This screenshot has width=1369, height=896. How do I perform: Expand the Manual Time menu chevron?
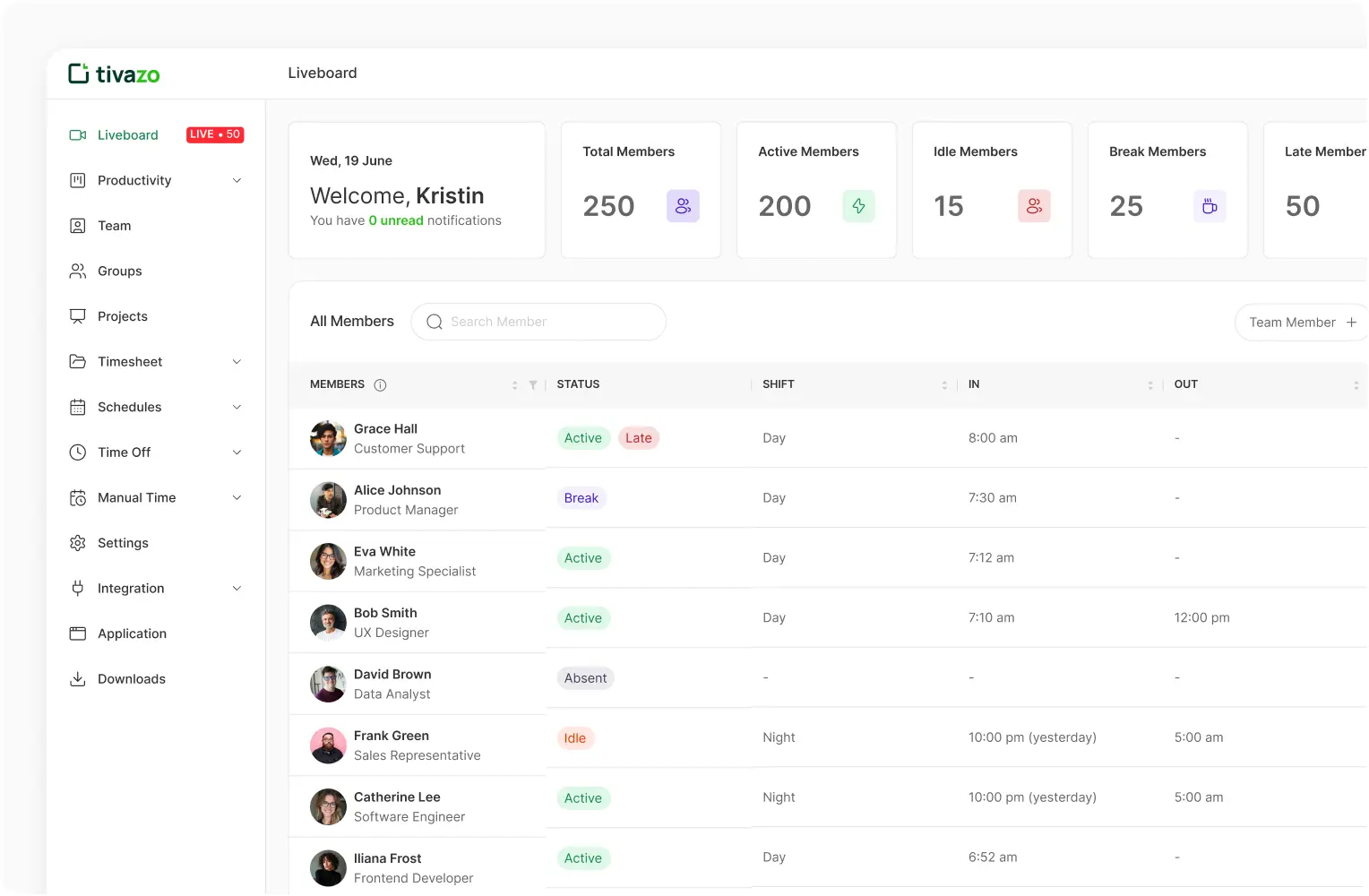point(237,498)
